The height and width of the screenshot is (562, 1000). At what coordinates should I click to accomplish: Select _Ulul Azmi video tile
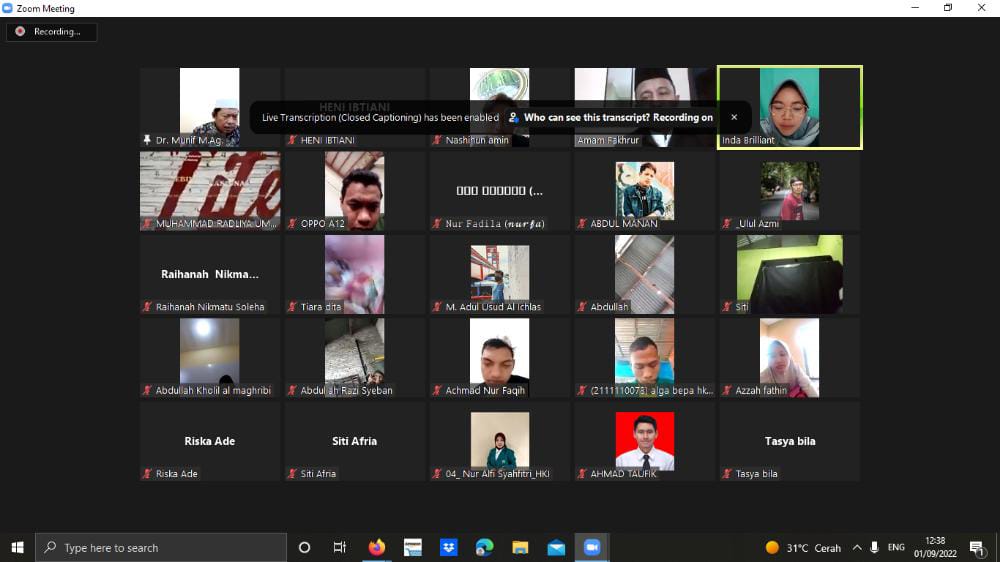790,191
